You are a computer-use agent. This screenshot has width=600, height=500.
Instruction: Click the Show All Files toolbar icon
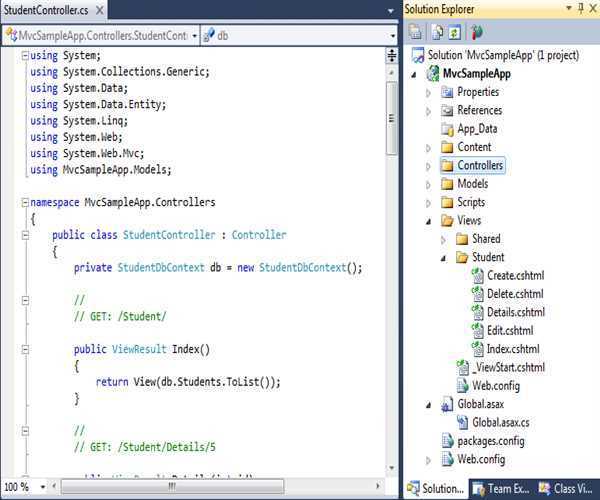pyautogui.click(x=435, y=31)
